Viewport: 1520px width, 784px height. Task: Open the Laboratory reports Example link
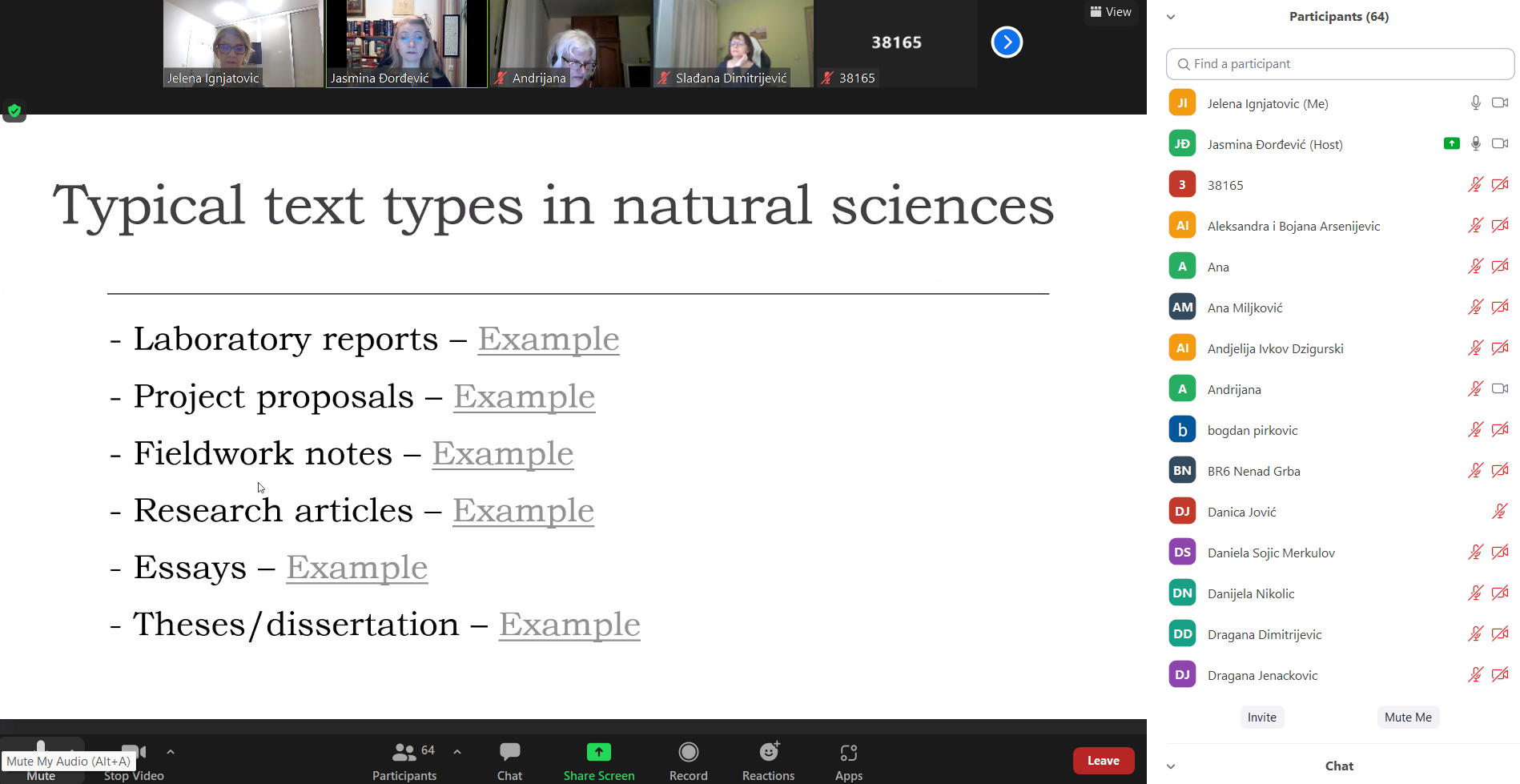pos(549,340)
